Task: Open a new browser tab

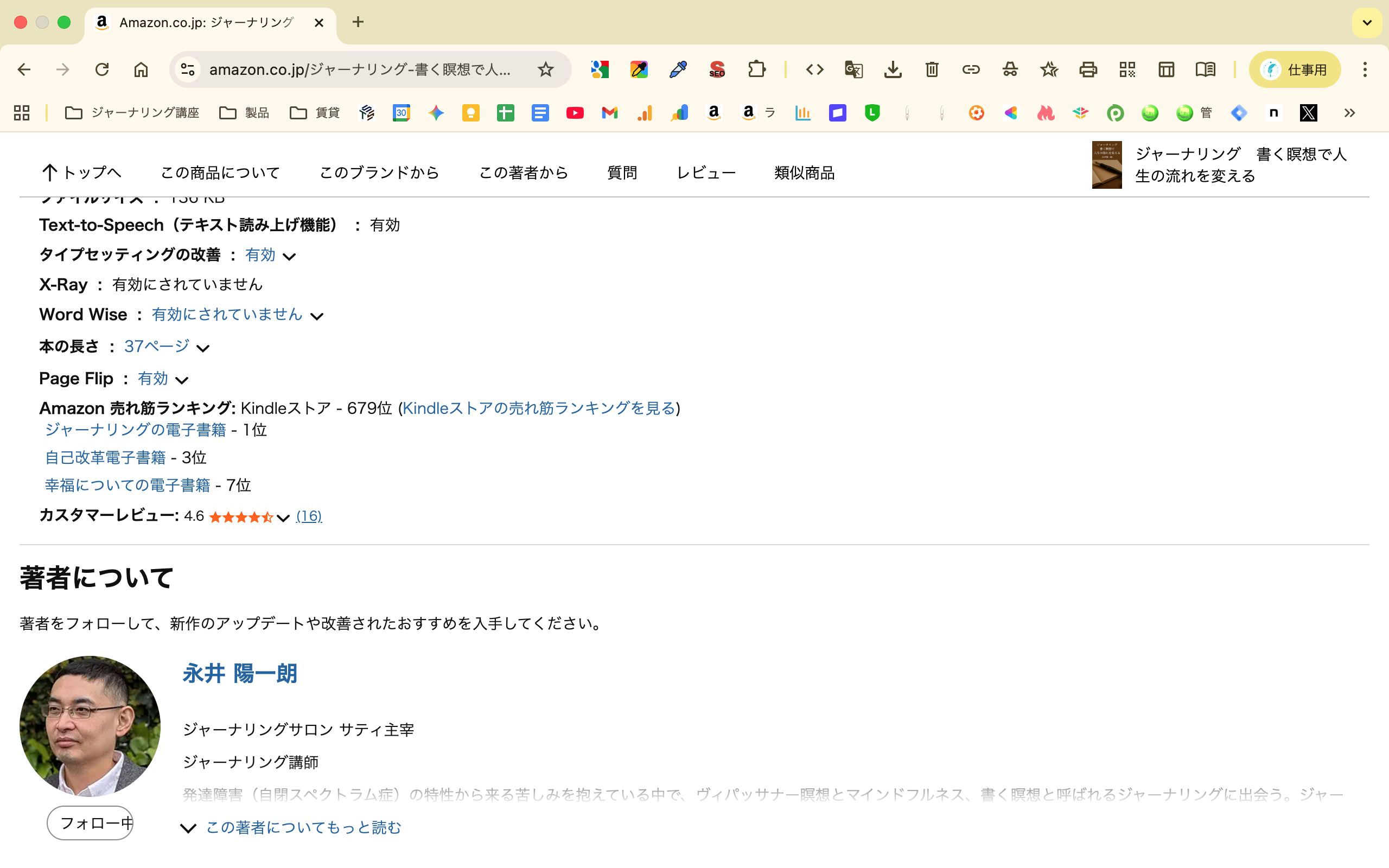Action: [x=358, y=22]
